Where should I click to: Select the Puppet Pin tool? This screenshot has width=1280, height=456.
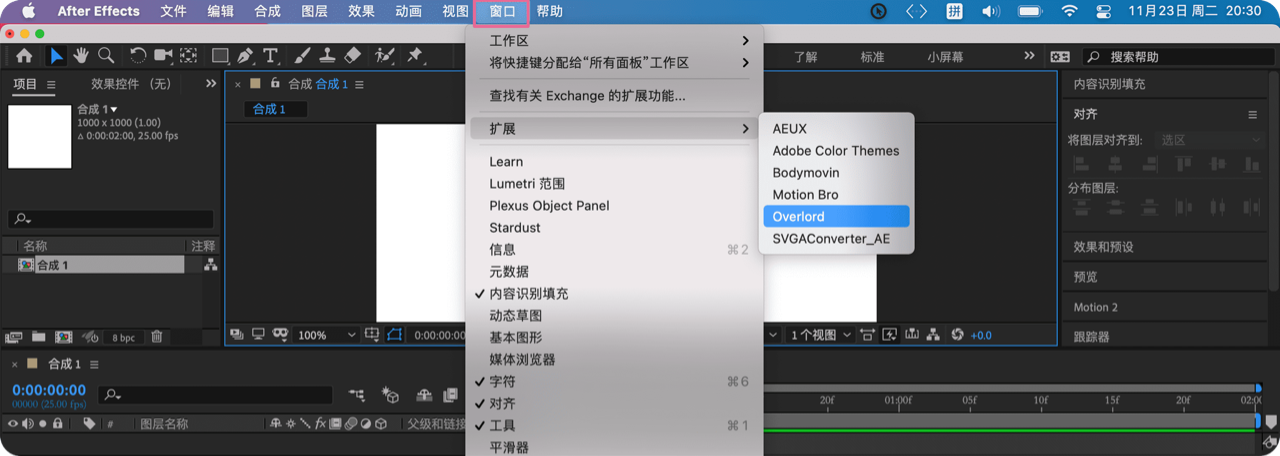click(414, 56)
